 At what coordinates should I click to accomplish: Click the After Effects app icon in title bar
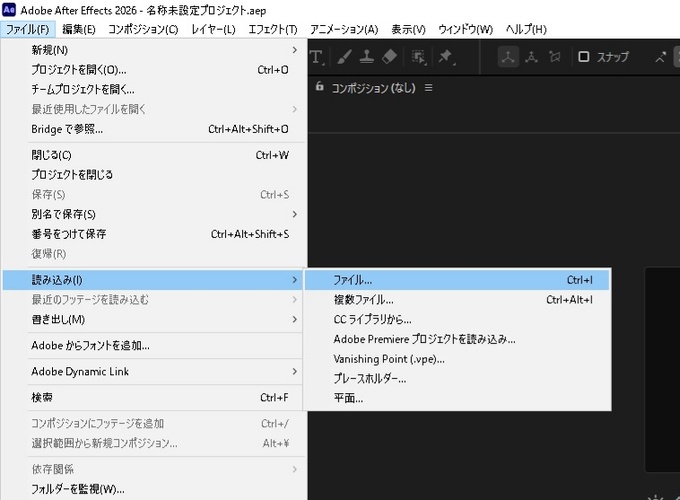[9, 10]
